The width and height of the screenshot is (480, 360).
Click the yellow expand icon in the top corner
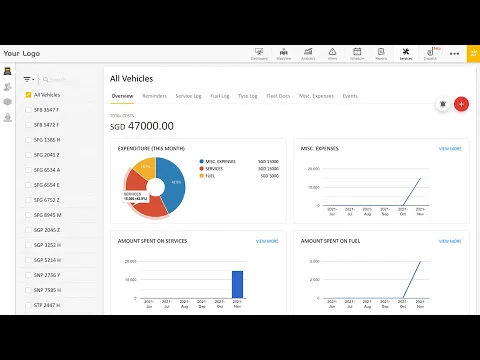473,54
